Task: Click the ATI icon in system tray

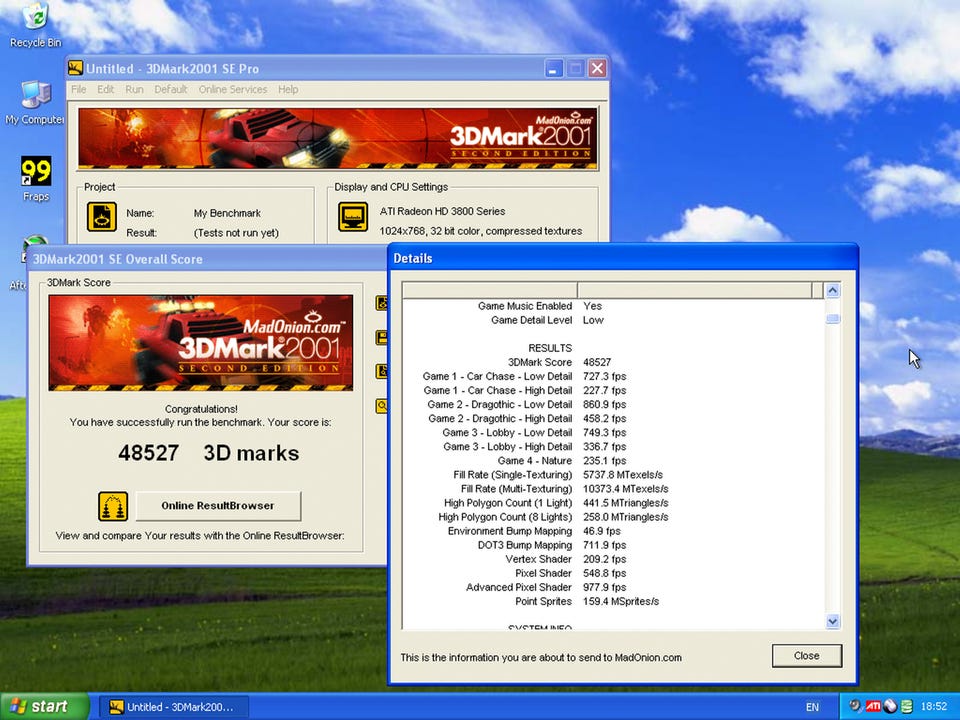Action: [872, 707]
